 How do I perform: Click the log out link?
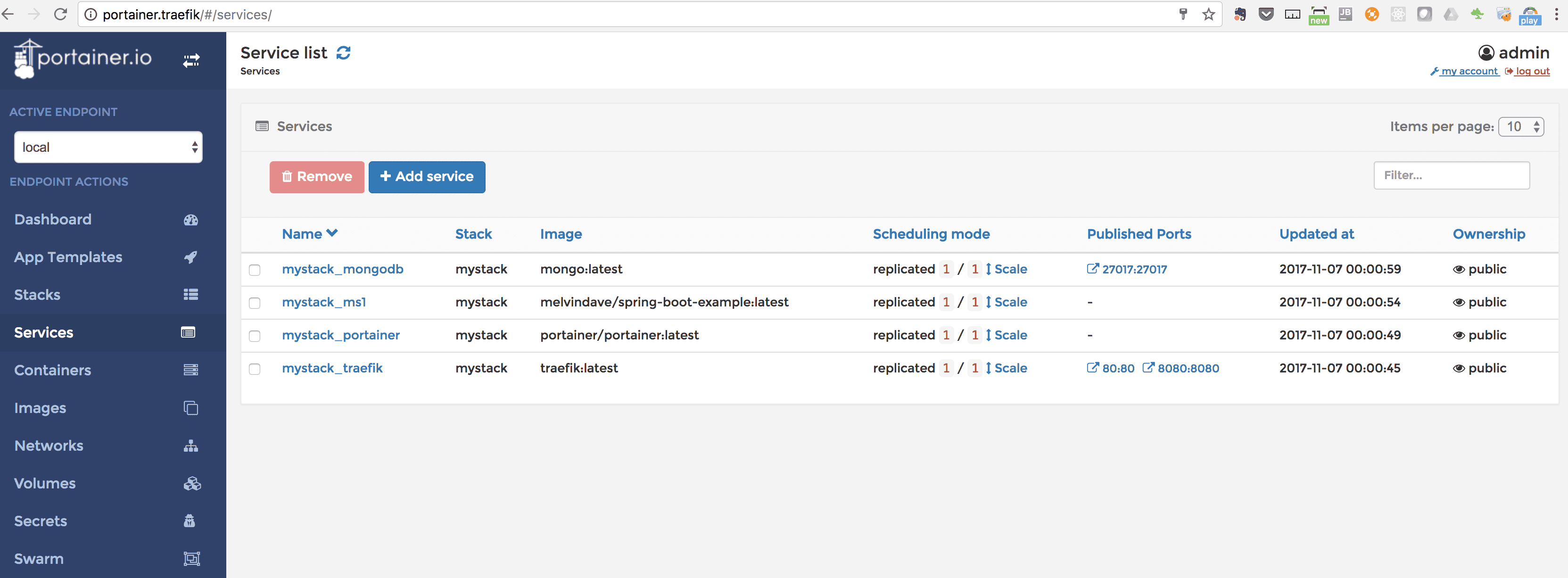coord(1527,71)
